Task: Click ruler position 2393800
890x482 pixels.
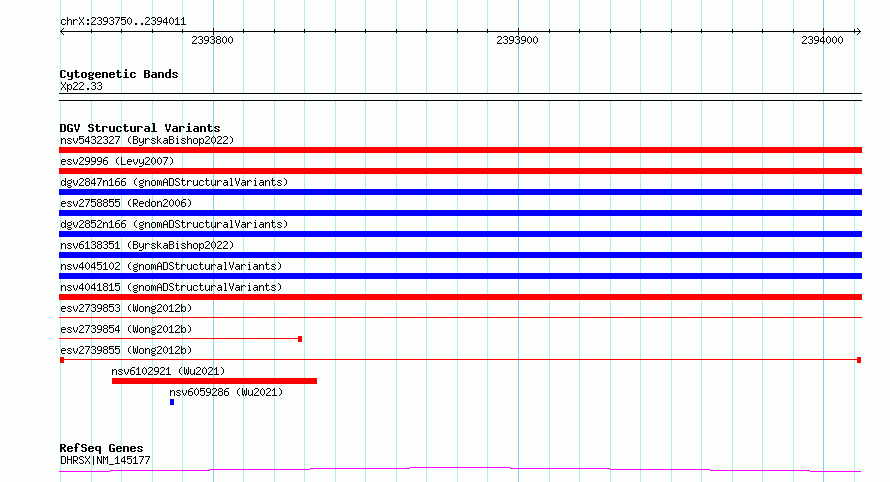Action: 212,40
